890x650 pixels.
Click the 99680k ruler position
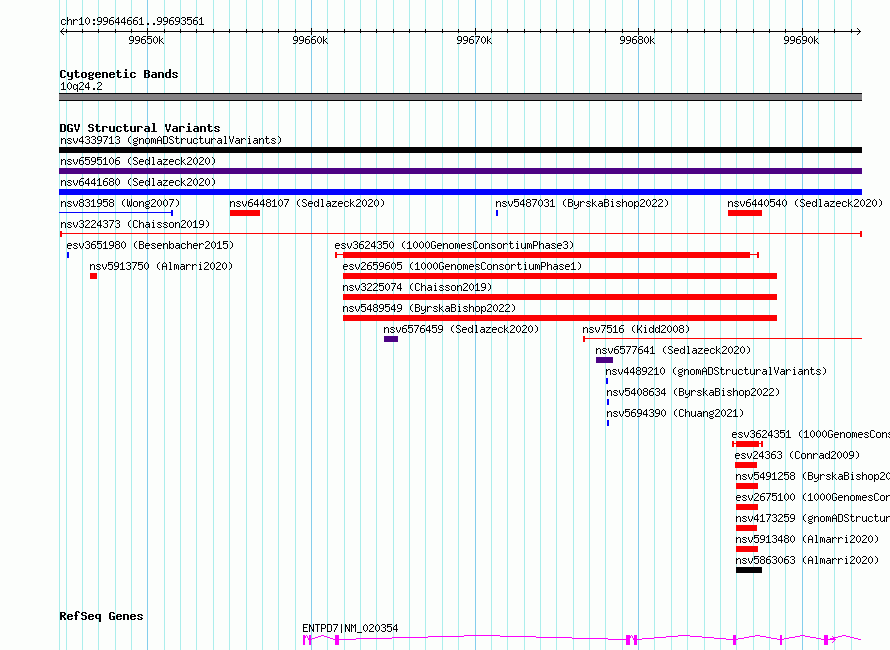[x=637, y=40]
